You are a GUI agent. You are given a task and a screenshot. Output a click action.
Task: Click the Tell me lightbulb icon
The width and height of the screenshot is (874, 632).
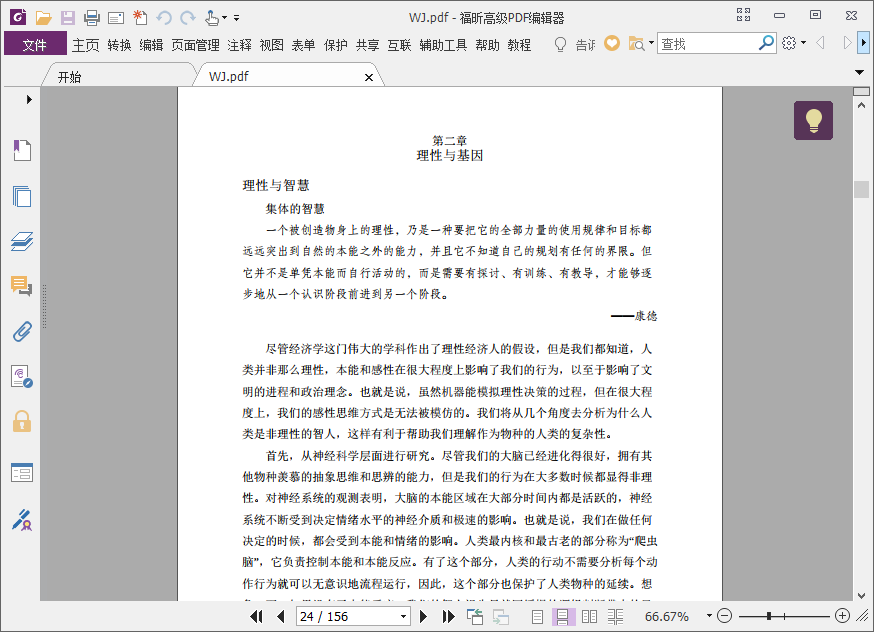pos(560,44)
